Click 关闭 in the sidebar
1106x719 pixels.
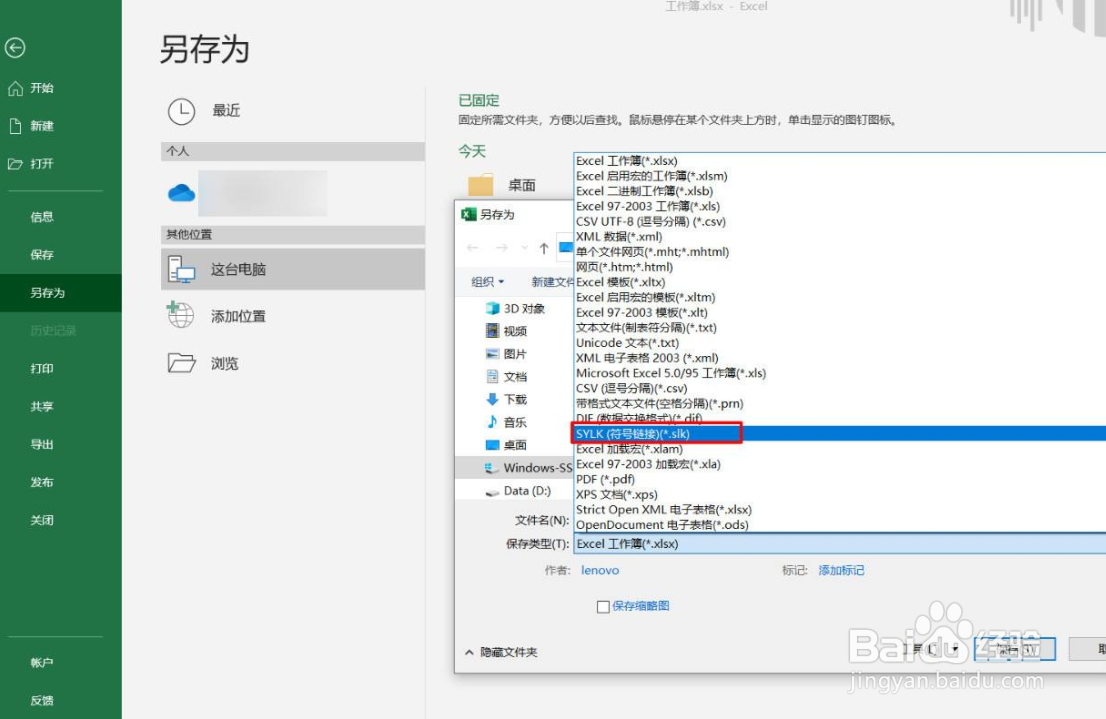pyautogui.click(x=42, y=520)
